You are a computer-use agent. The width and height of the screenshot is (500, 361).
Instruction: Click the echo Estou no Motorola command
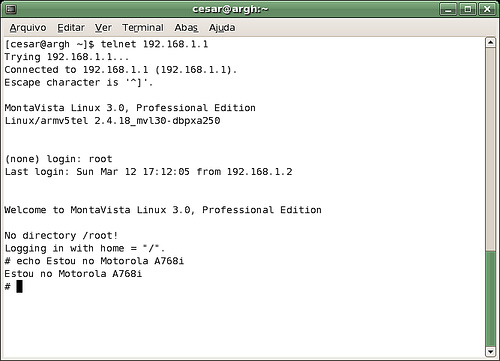coord(94,261)
